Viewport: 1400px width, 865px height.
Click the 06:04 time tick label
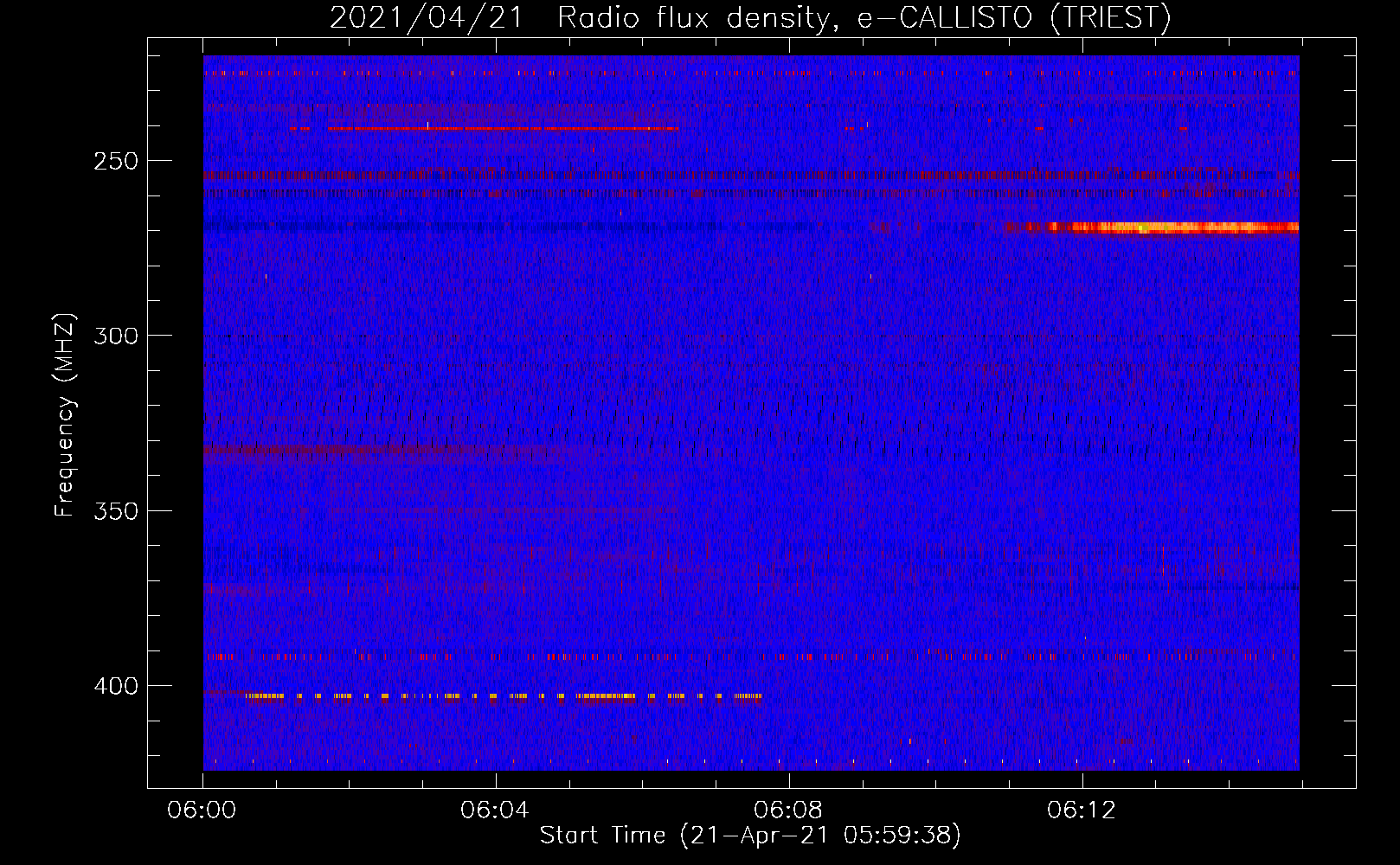point(495,810)
